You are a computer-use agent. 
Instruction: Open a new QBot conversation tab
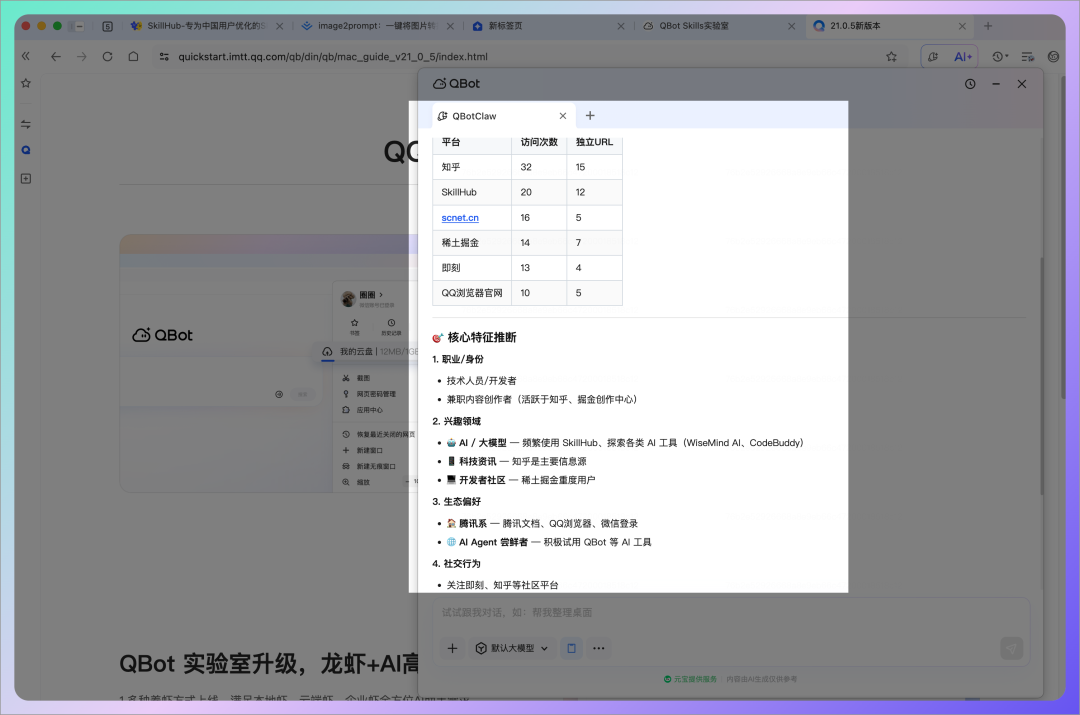[x=590, y=116]
